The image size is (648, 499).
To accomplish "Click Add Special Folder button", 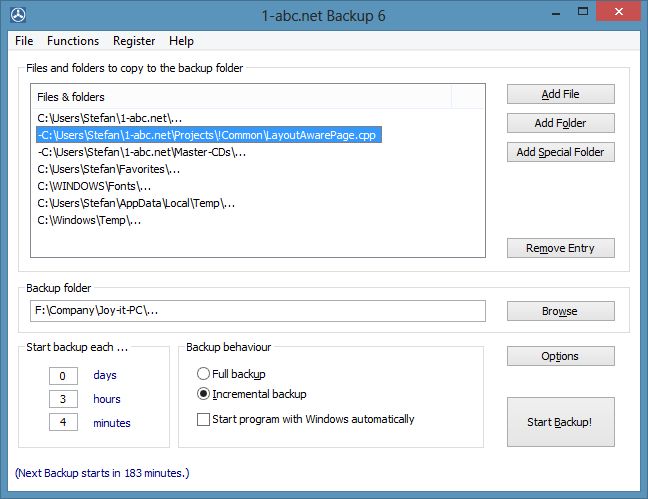I will pyautogui.click(x=560, y=152).
